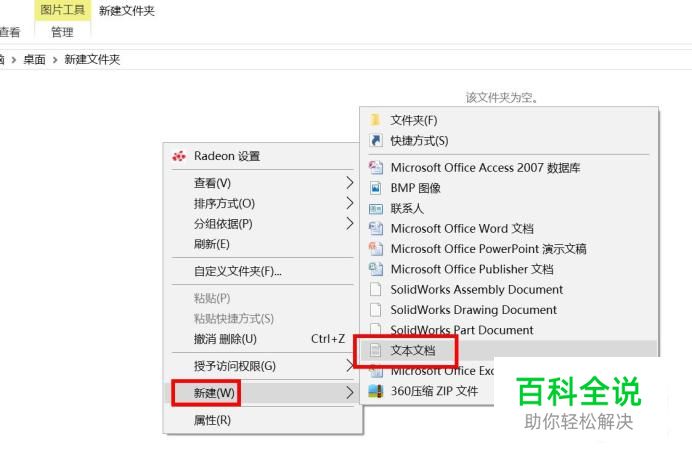Screen dimensions: 692x466
Task: Click the breadcrumb chevron before 桌面
Action: (14, 60)
